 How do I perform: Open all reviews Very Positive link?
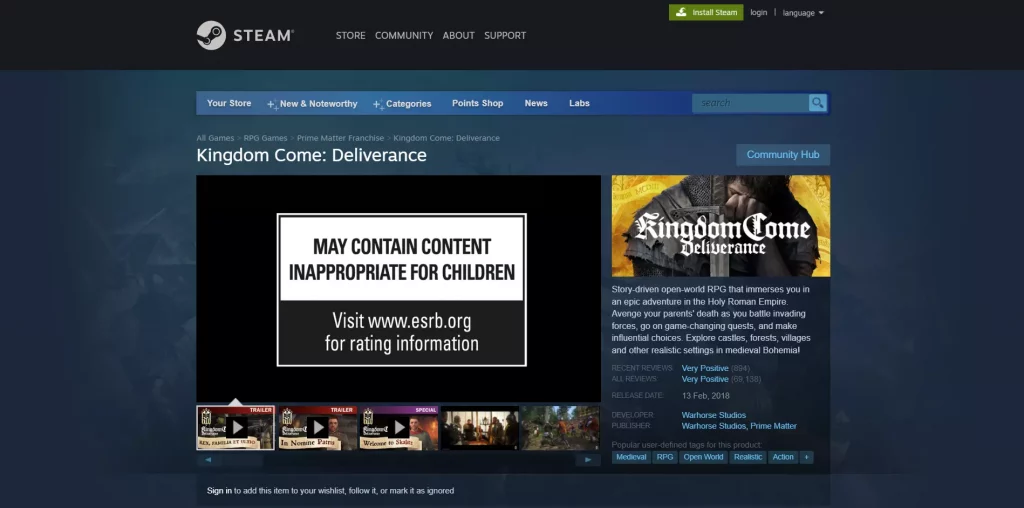(705, 379)
